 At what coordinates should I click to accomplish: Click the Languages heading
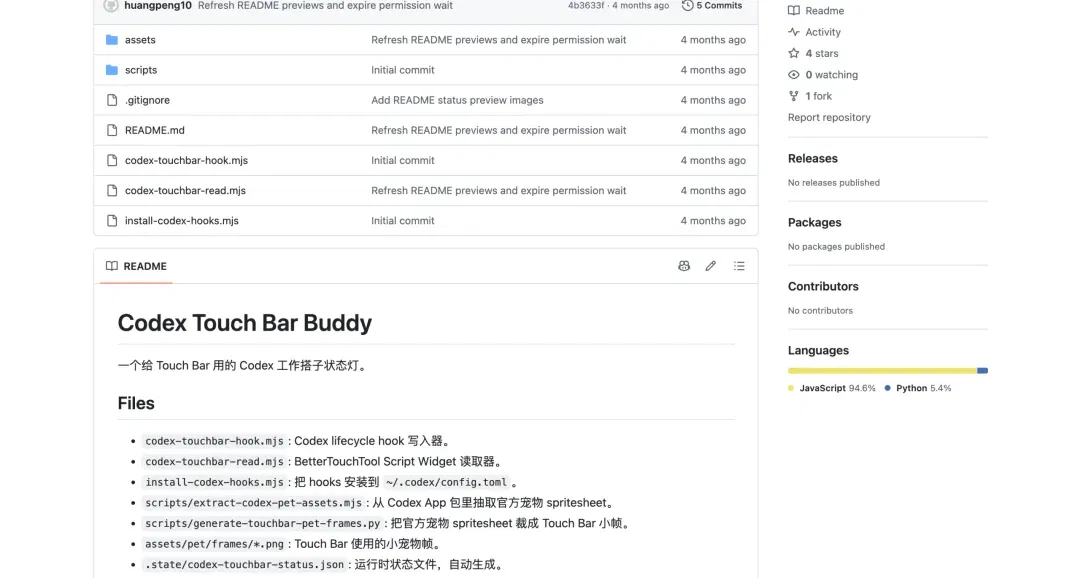(x=818, y=351)
